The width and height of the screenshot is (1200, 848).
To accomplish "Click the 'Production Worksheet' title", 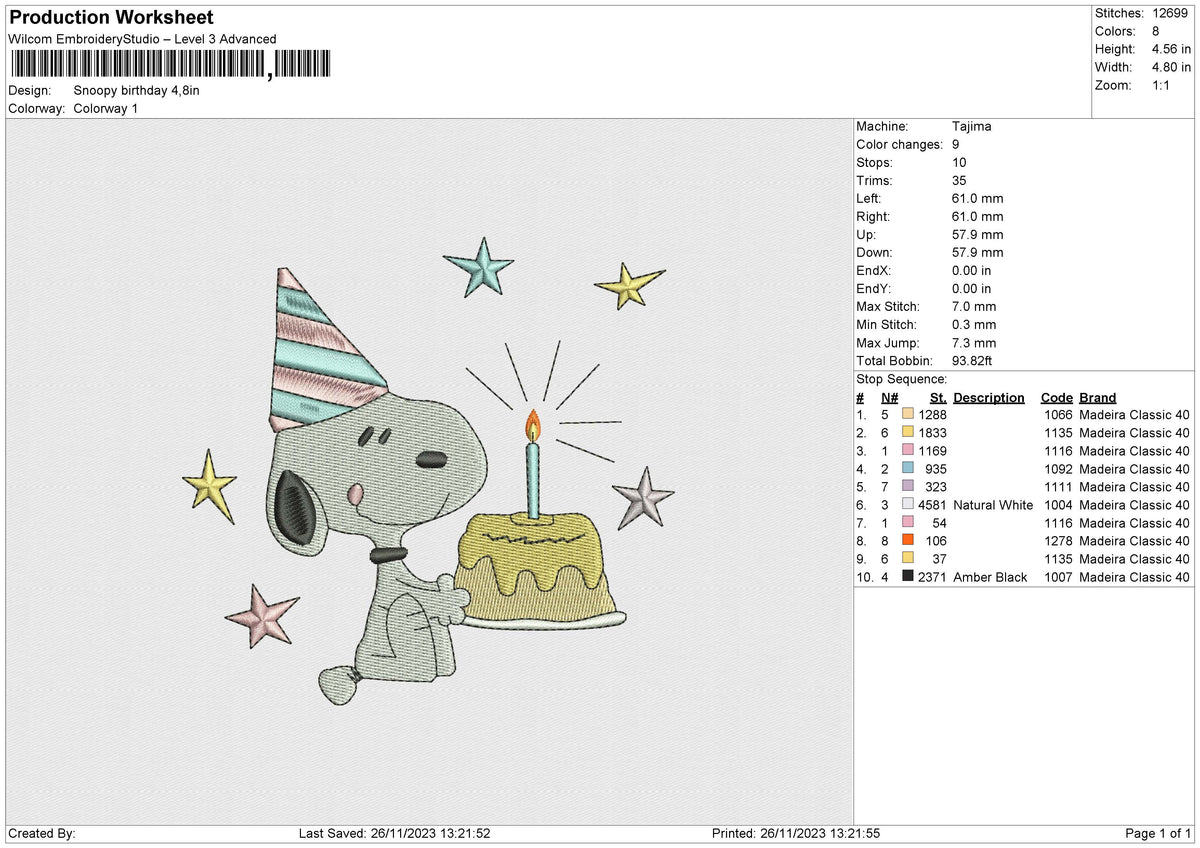I will (x=110, y=18).
